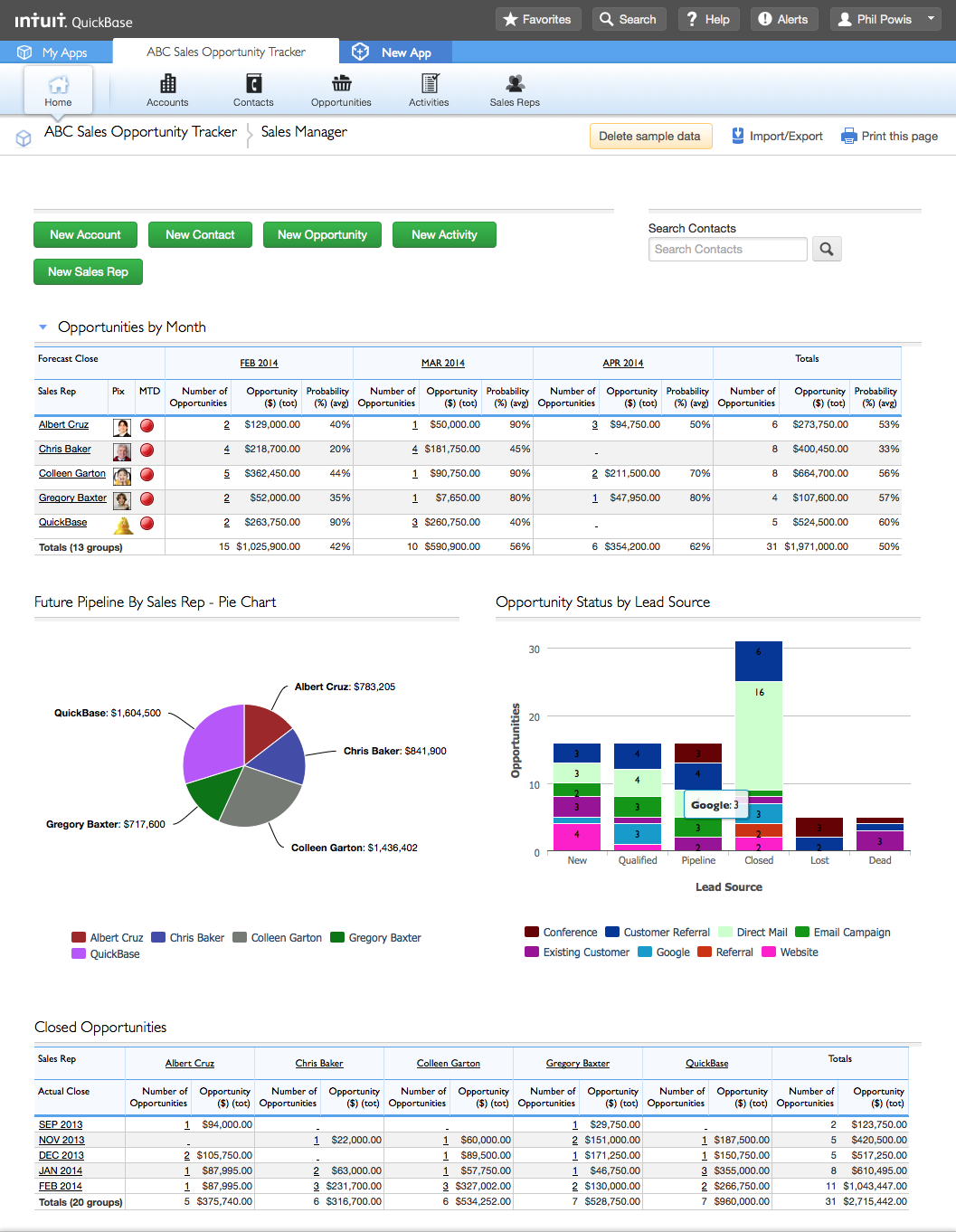Click the $1,971,000.00 totals cell
Image resolution: width=956 pixels, height=1232 pixels.
[816, 546]
